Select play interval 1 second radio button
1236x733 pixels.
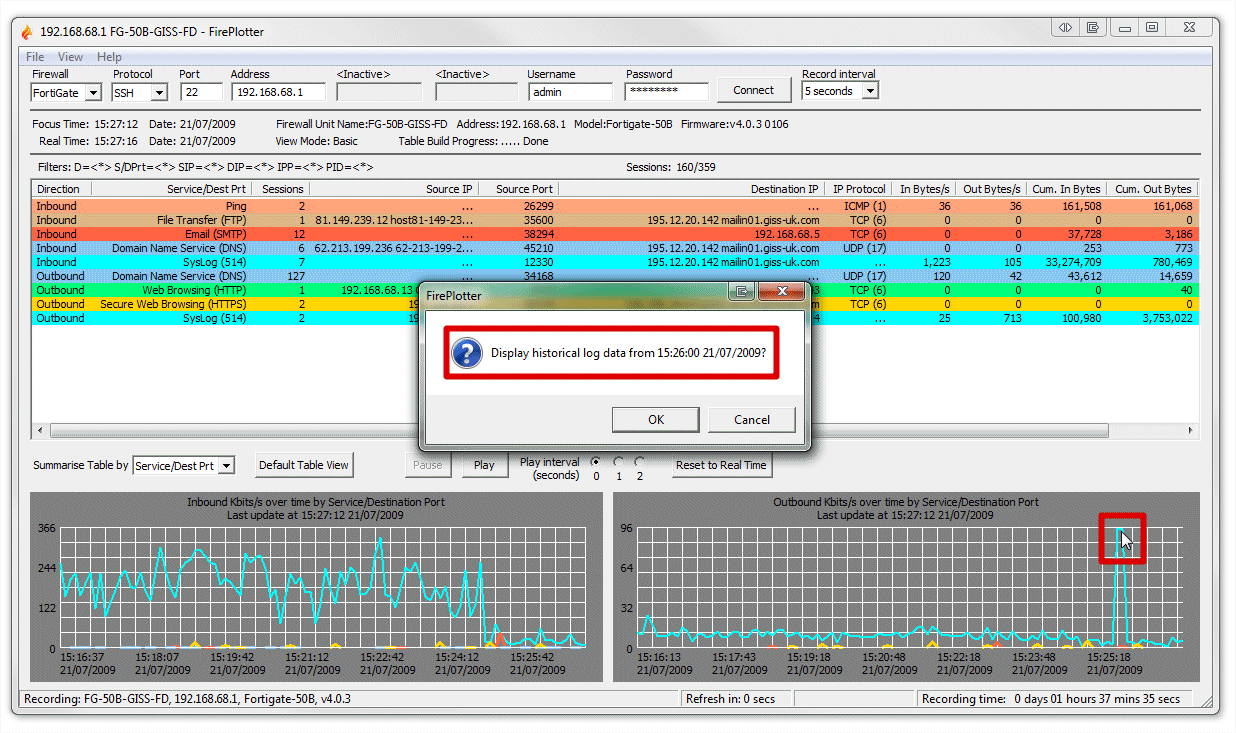(x=618, y=462)
